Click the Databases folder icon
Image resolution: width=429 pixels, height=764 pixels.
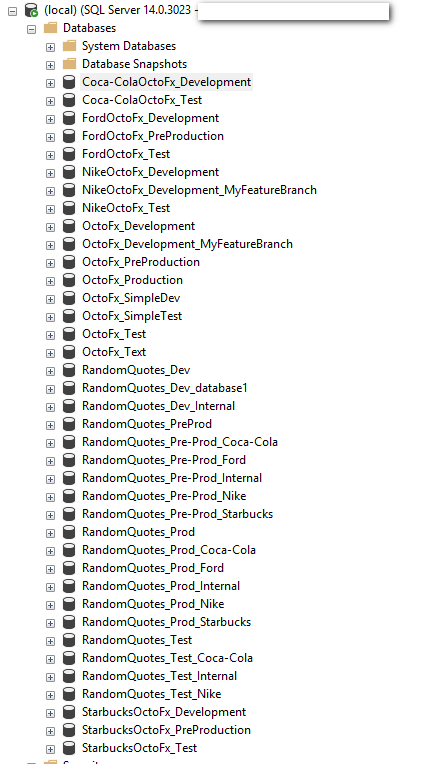click(51, 28)
